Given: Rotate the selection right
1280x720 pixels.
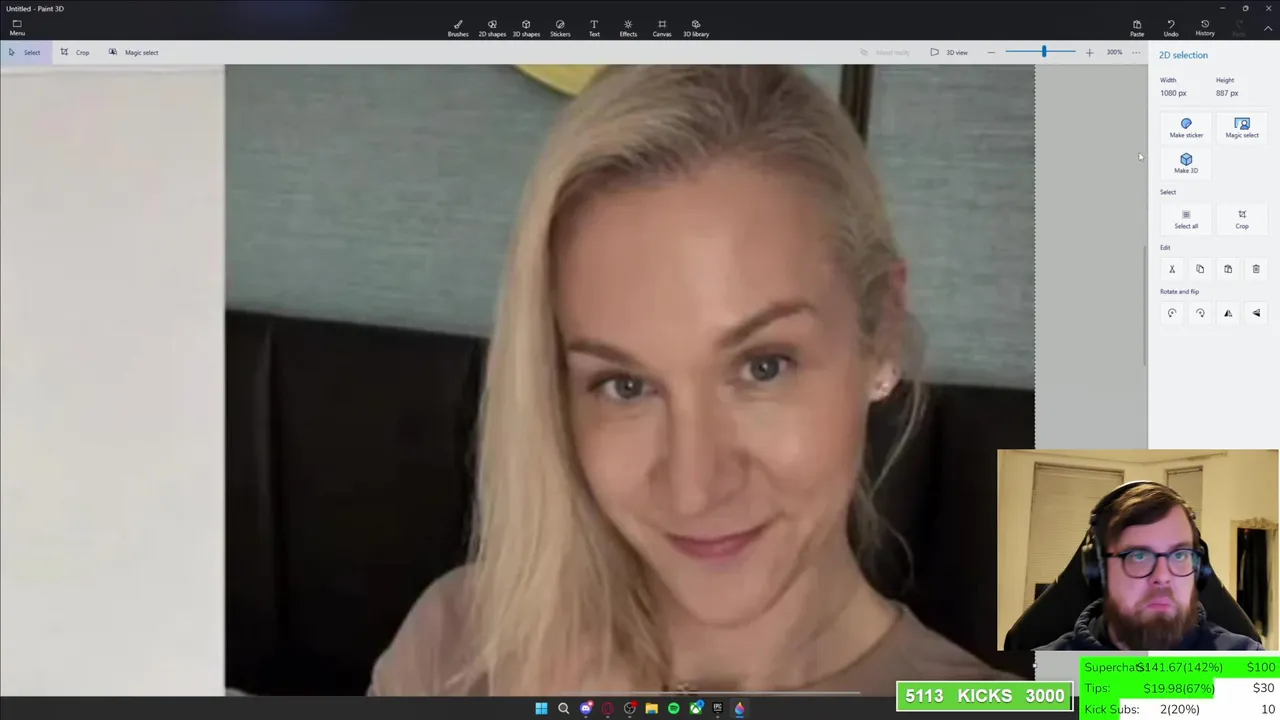Looking at the screenshot, I should pyautogui.click(x=1200, y=313).
